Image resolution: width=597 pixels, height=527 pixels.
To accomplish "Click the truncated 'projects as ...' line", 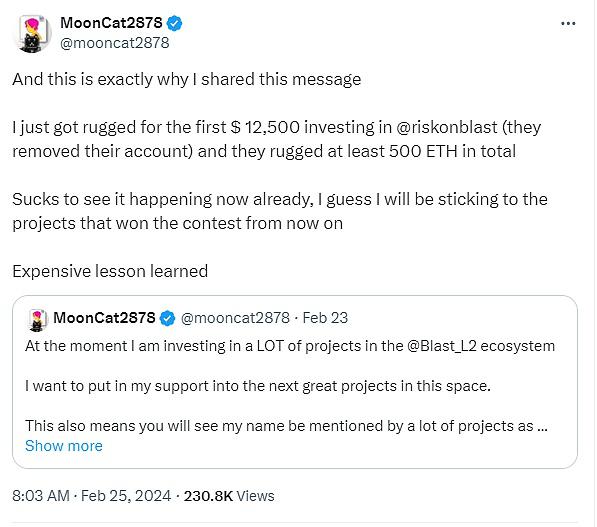I will (286, 426).
